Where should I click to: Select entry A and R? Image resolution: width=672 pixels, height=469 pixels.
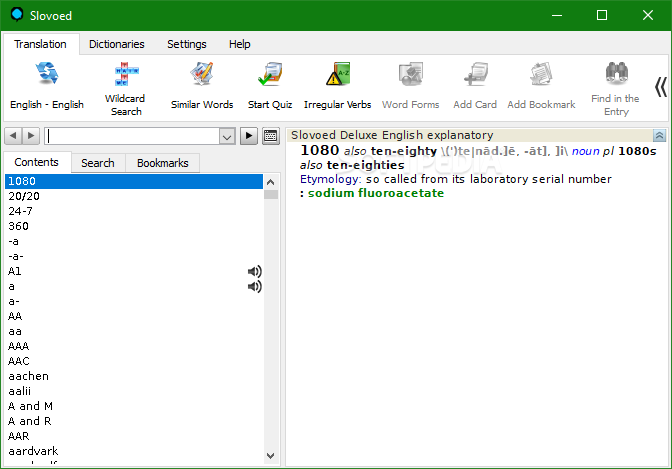pyautogui.click(x=134, y=421)
